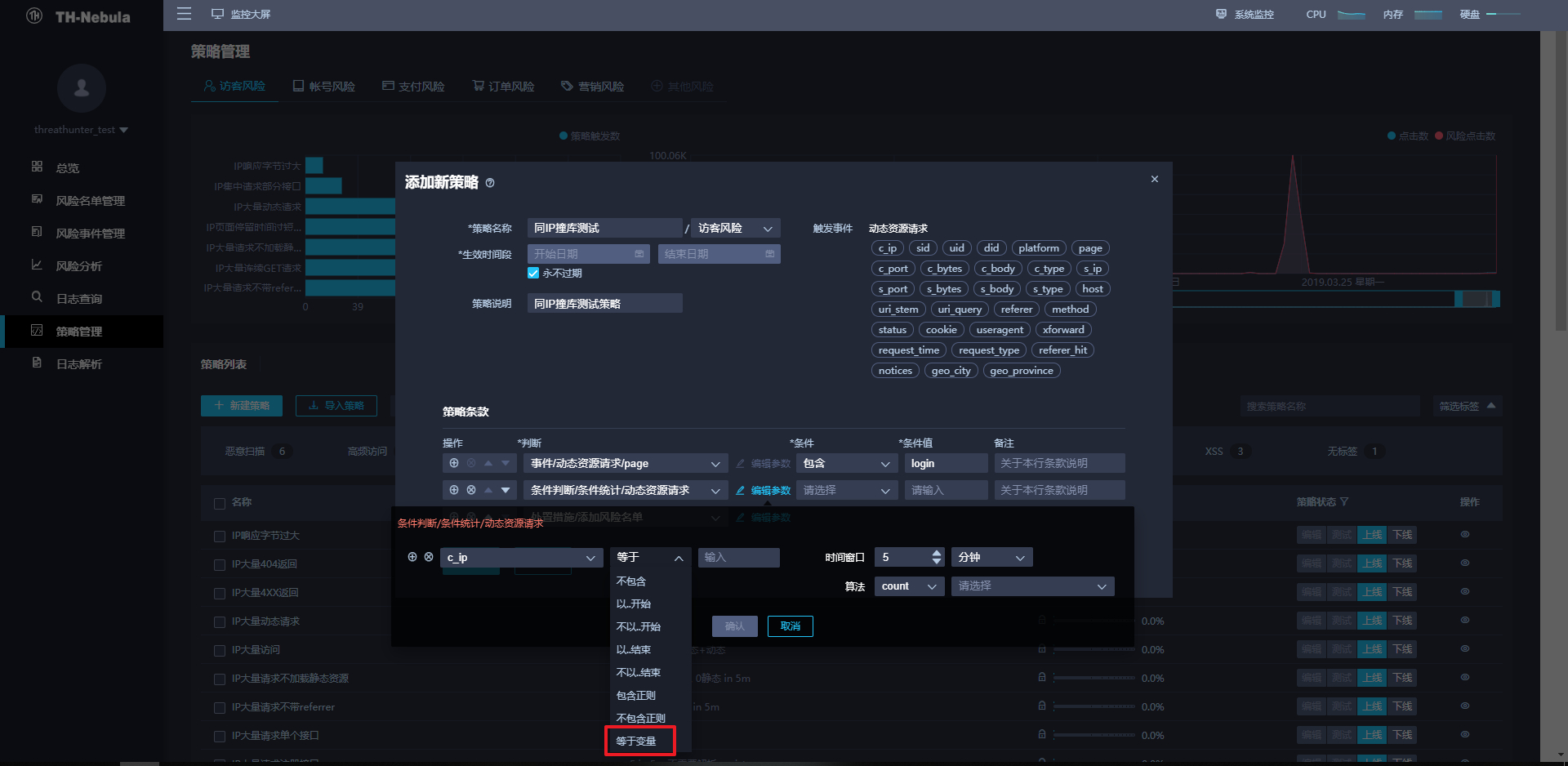Screen dimensions: 1568x766
Task: Click the 策略管理 sidebar icon
Action: click(37, 330)
